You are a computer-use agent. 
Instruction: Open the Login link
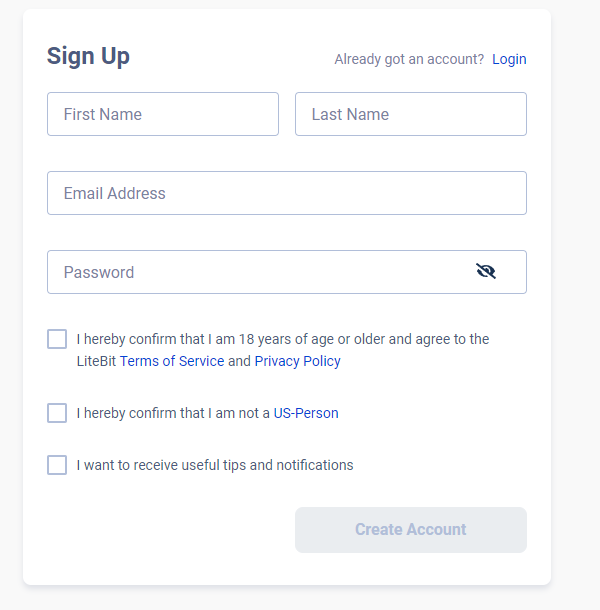(x=509, y=59)
